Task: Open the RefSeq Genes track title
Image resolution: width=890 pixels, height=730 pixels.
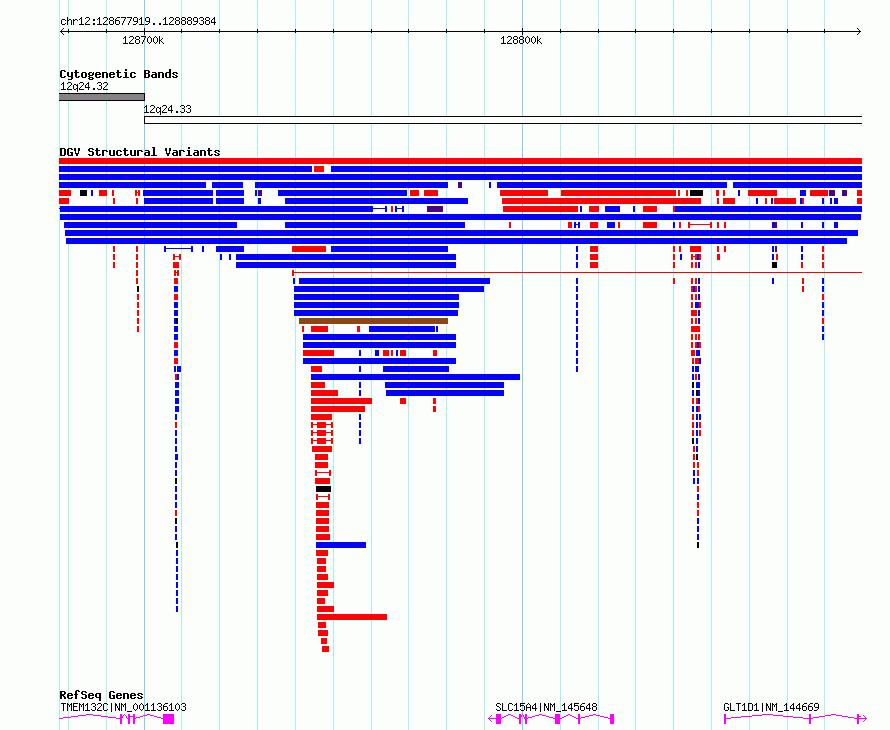Action: click(101, 695)
